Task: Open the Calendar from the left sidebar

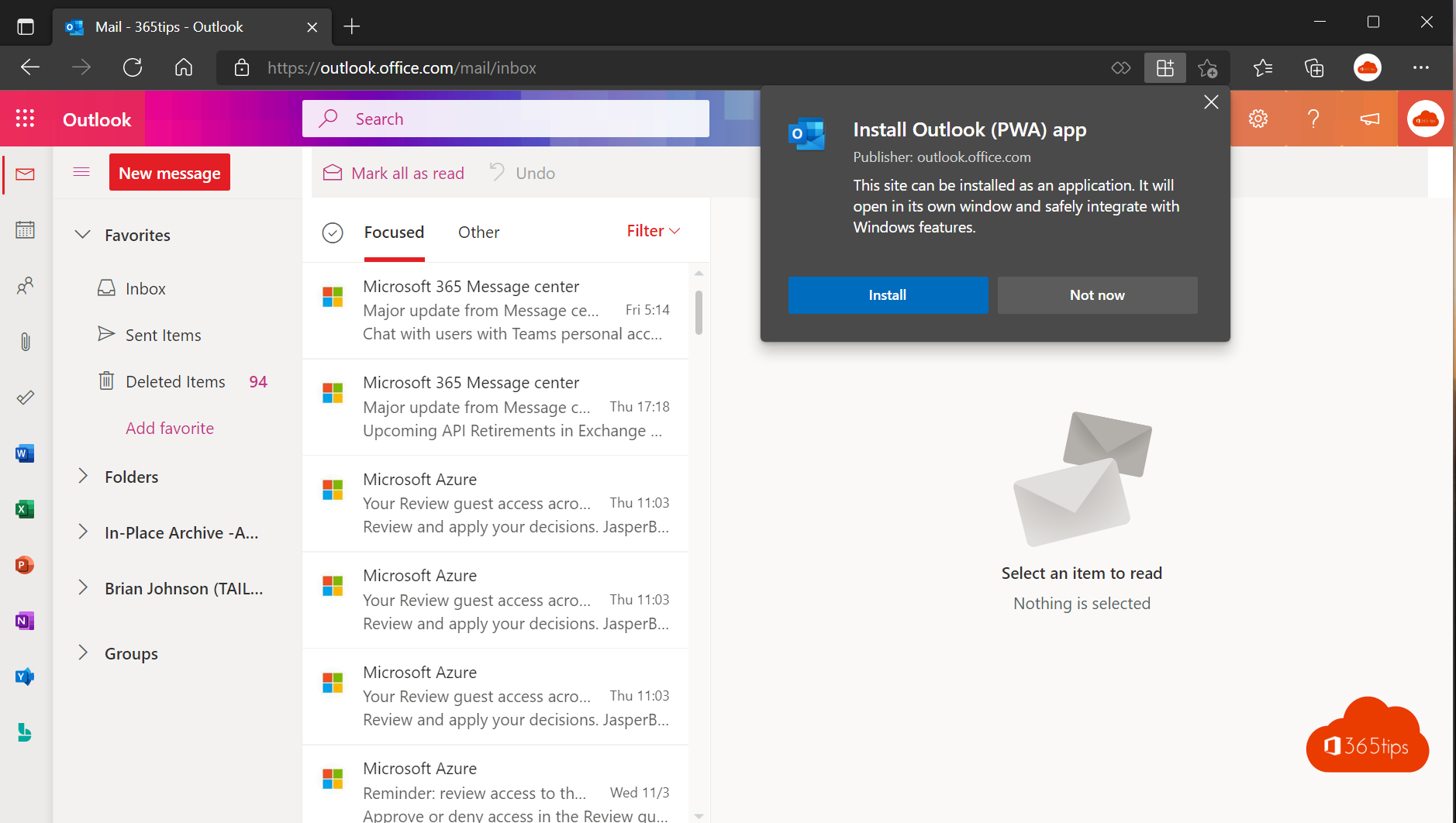Action: click(x=25, y=229)
